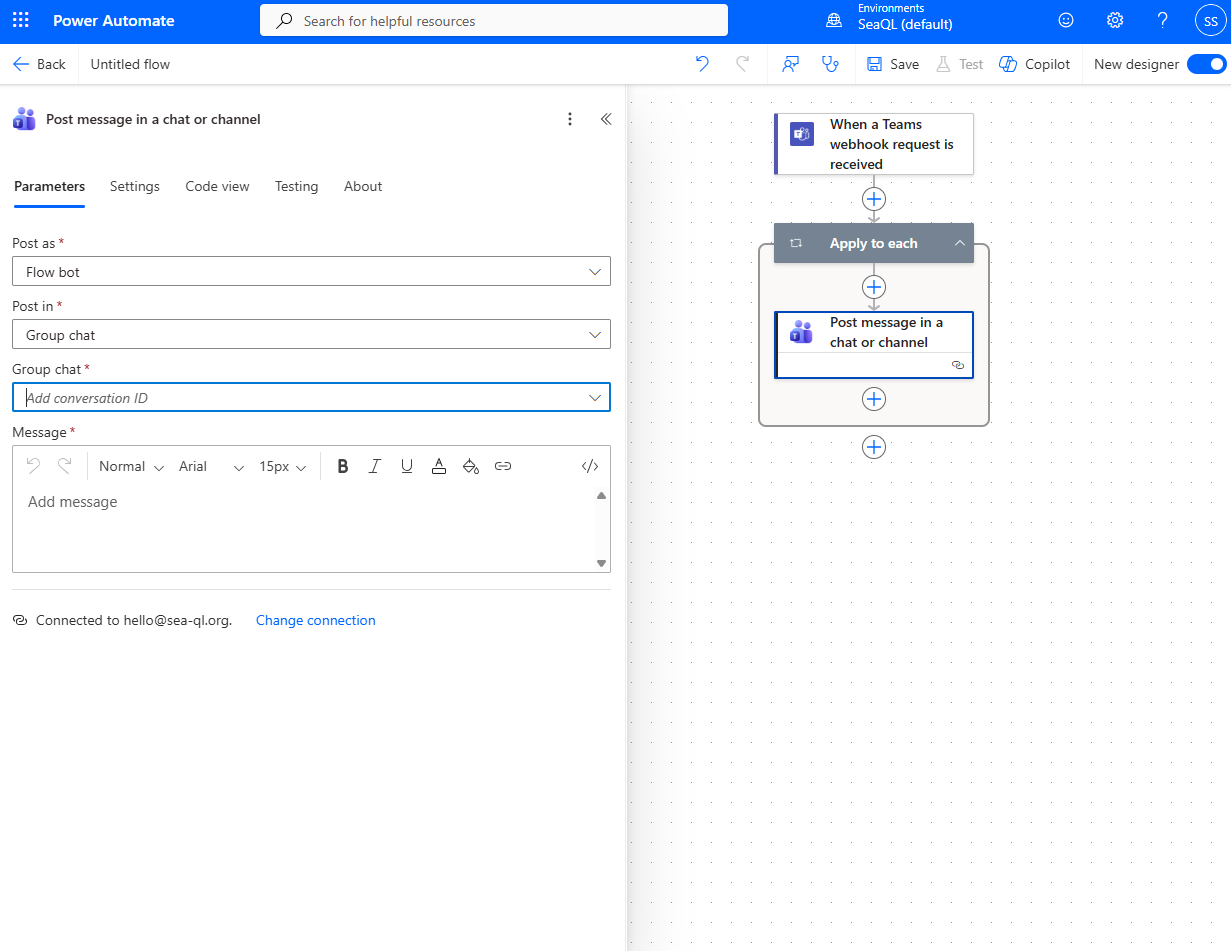The image size is (1231, 951).
Task: Expand the Post in dropdown
Action: pyautogui.click(x=311, y=335)
